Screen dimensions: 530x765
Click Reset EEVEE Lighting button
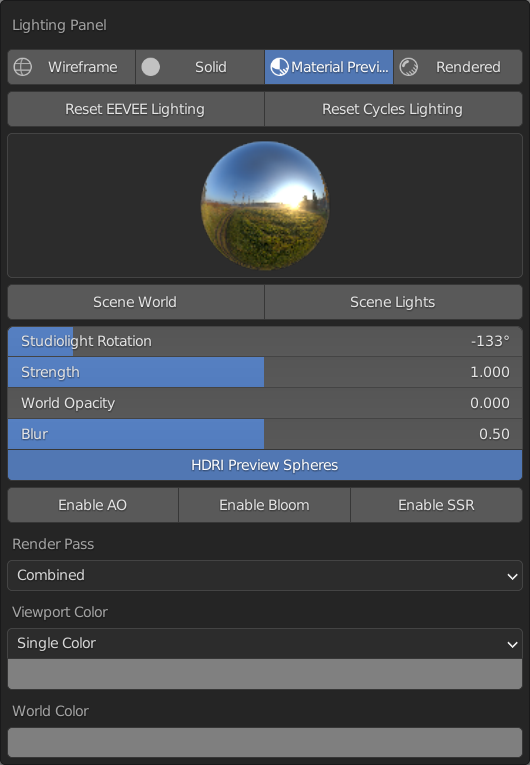(136, 109)
